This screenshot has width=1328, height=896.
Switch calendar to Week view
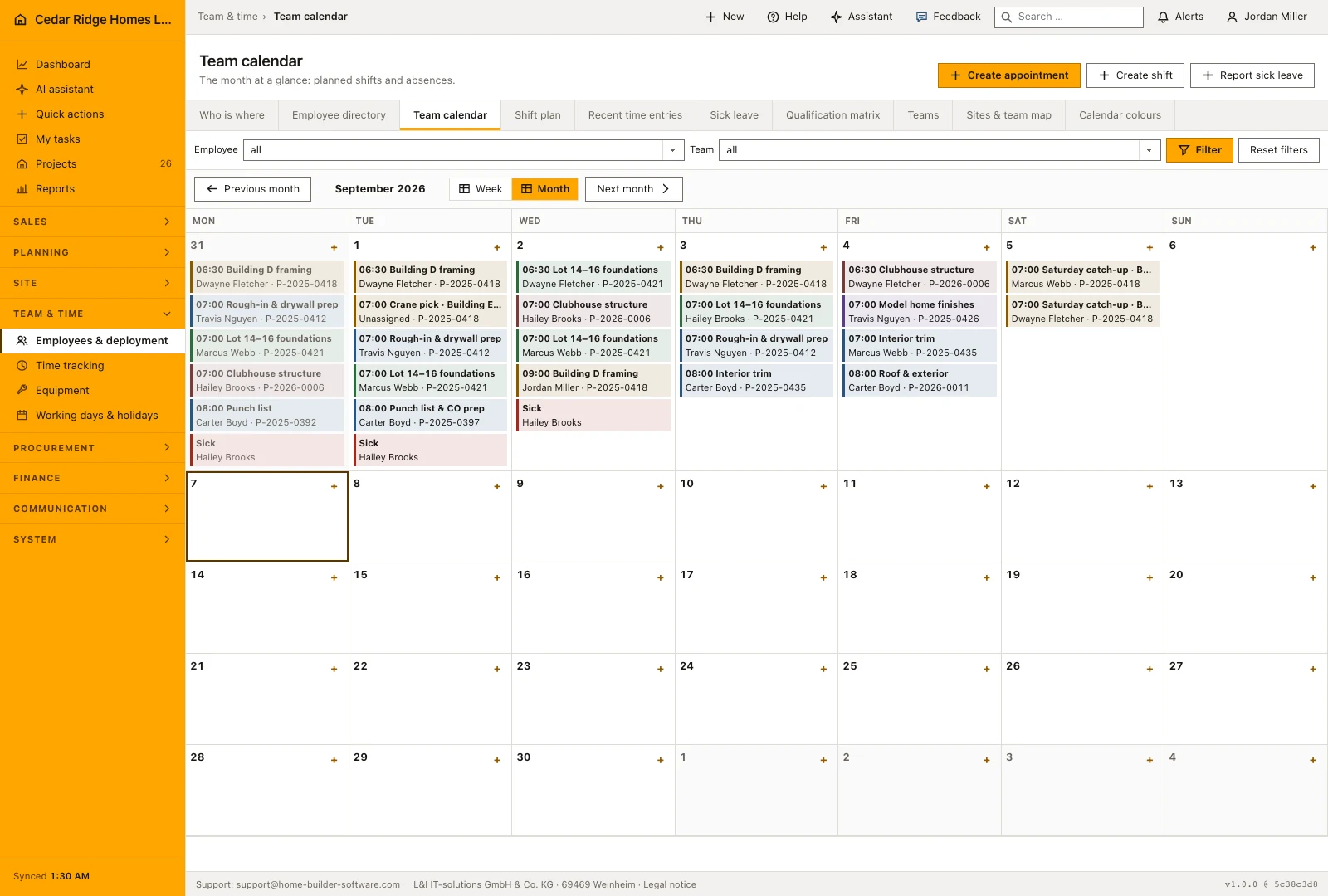[481, 189]
